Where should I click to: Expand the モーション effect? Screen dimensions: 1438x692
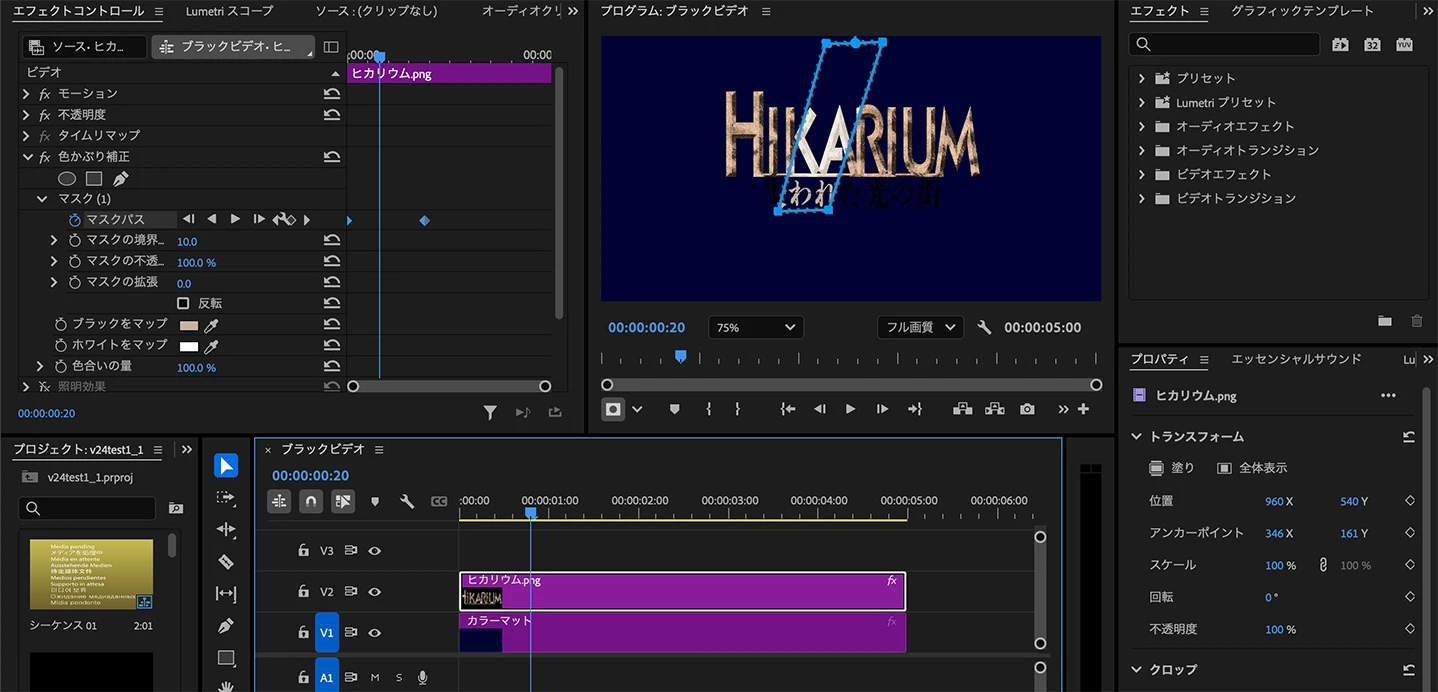(26, 94)
